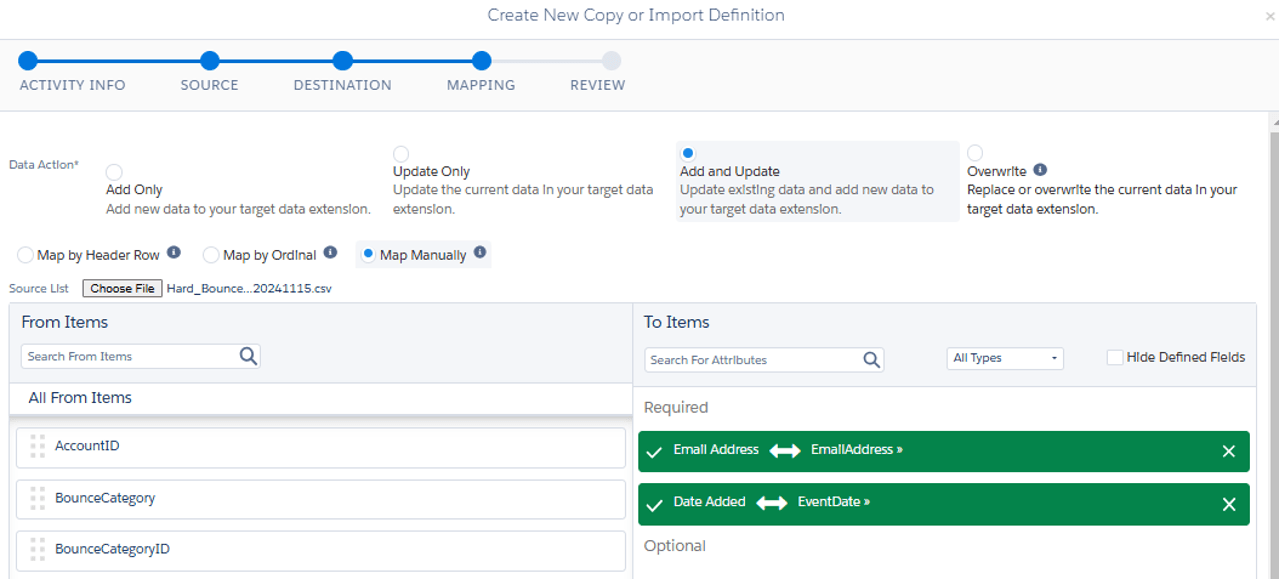Click the Required section label
The width and height of the screenshot is (1279, 579).
(x=676, y=408)
